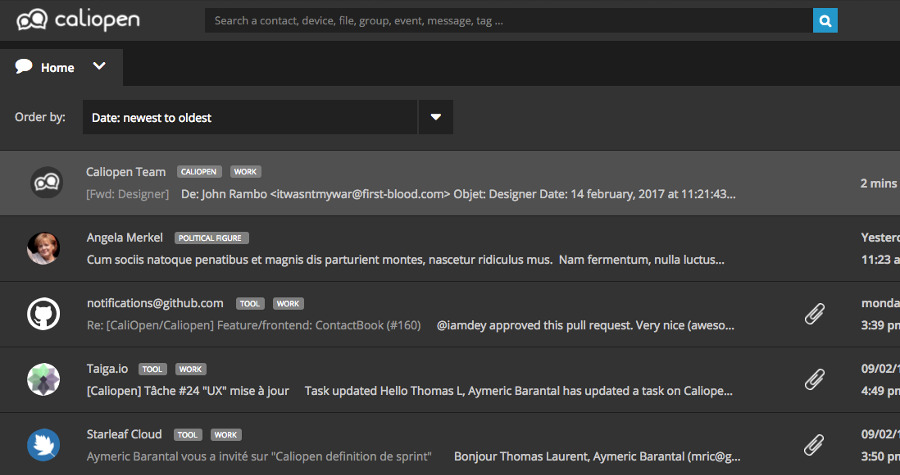Image resolution: width=900 pixels, height=475 pixels.
Task: Open sender name Starleaf Cloud
Action: pyautogui.click(x=124, y=434)
